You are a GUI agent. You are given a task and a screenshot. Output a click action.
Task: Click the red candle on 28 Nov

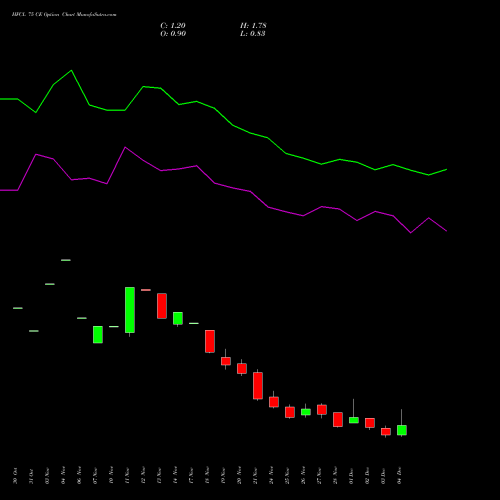338,420
